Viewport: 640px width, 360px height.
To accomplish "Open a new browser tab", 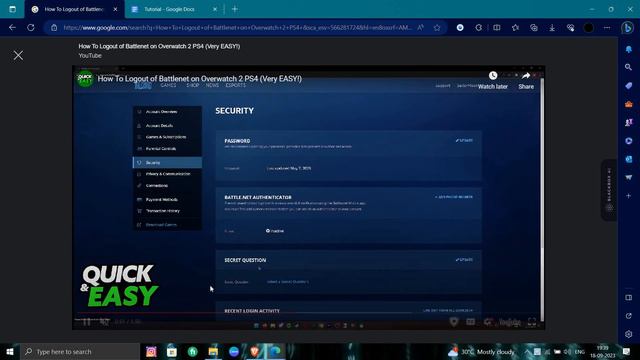I will pyautogui.click(x=235, y=9).
